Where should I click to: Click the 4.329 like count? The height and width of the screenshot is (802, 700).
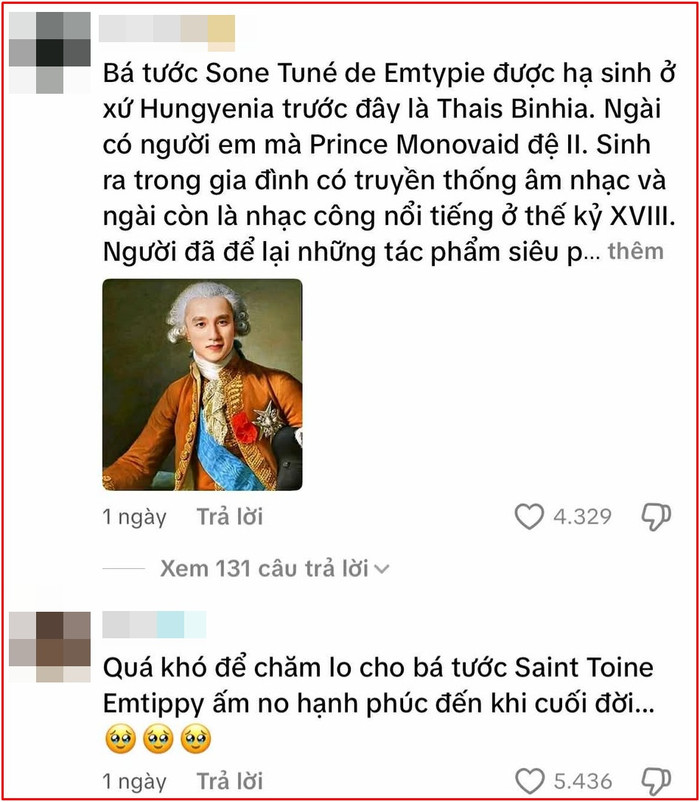coord(582,517)
